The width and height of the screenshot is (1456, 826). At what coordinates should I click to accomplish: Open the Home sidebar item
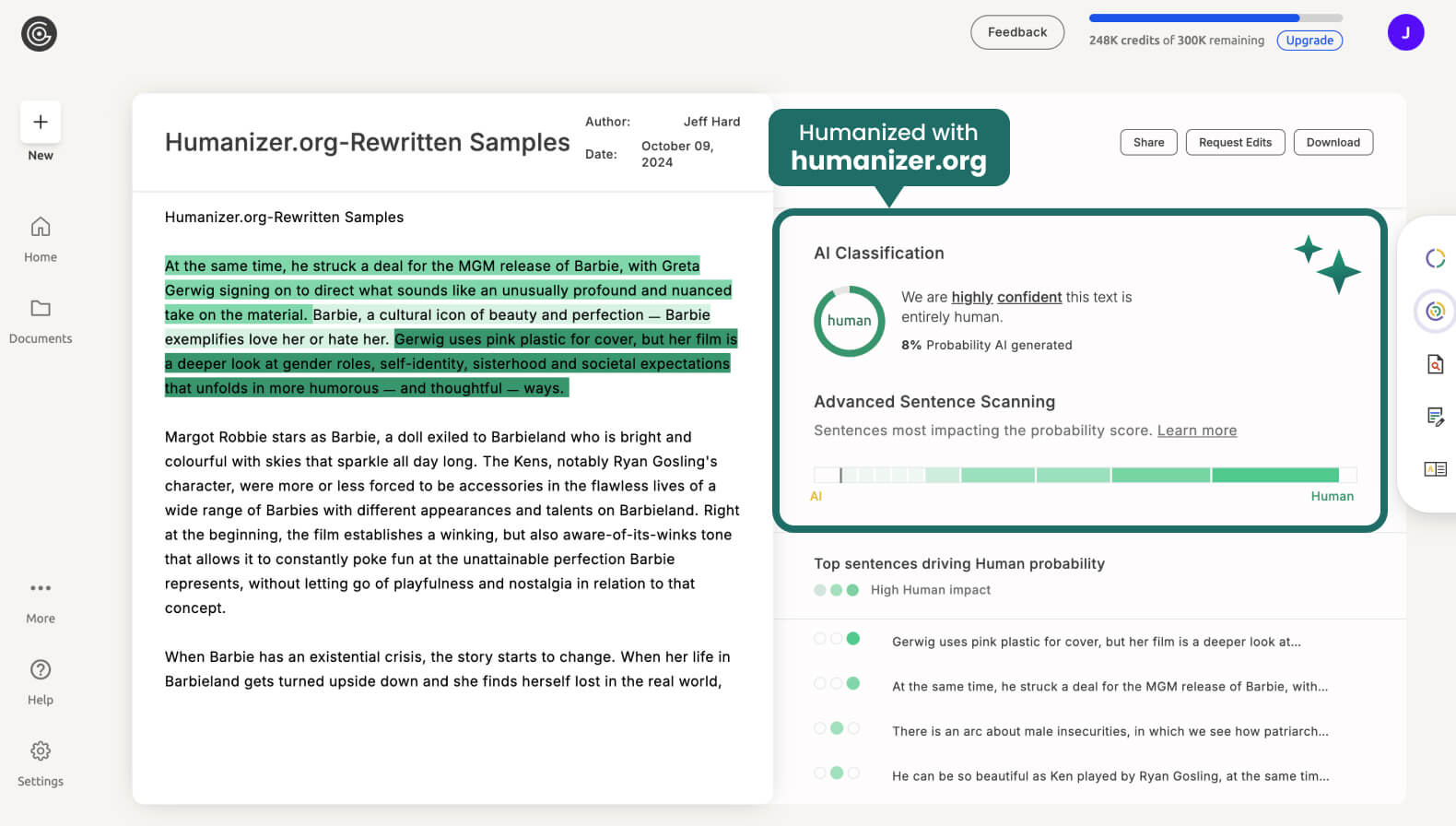click(41, 239)
